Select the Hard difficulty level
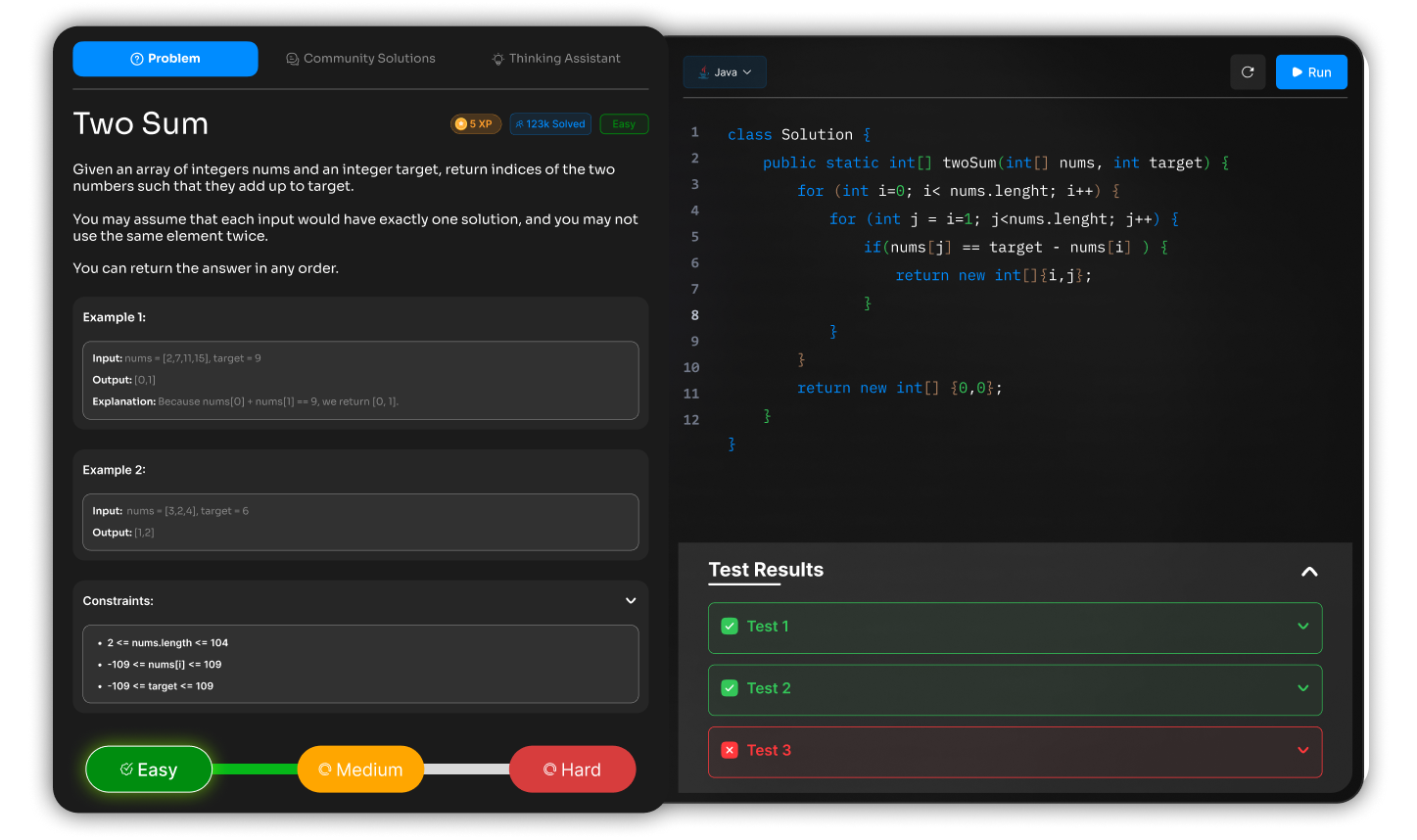The image size is (1417, 840). [x=572, y=770]
